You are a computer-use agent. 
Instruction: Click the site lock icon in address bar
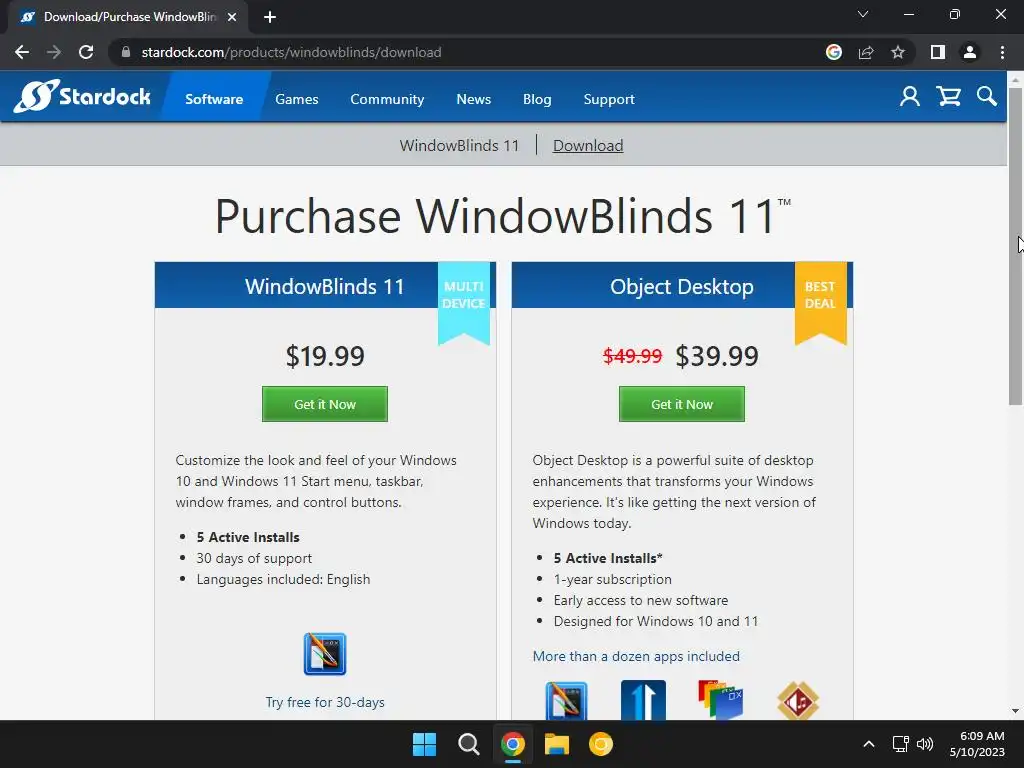pos(126,52)
